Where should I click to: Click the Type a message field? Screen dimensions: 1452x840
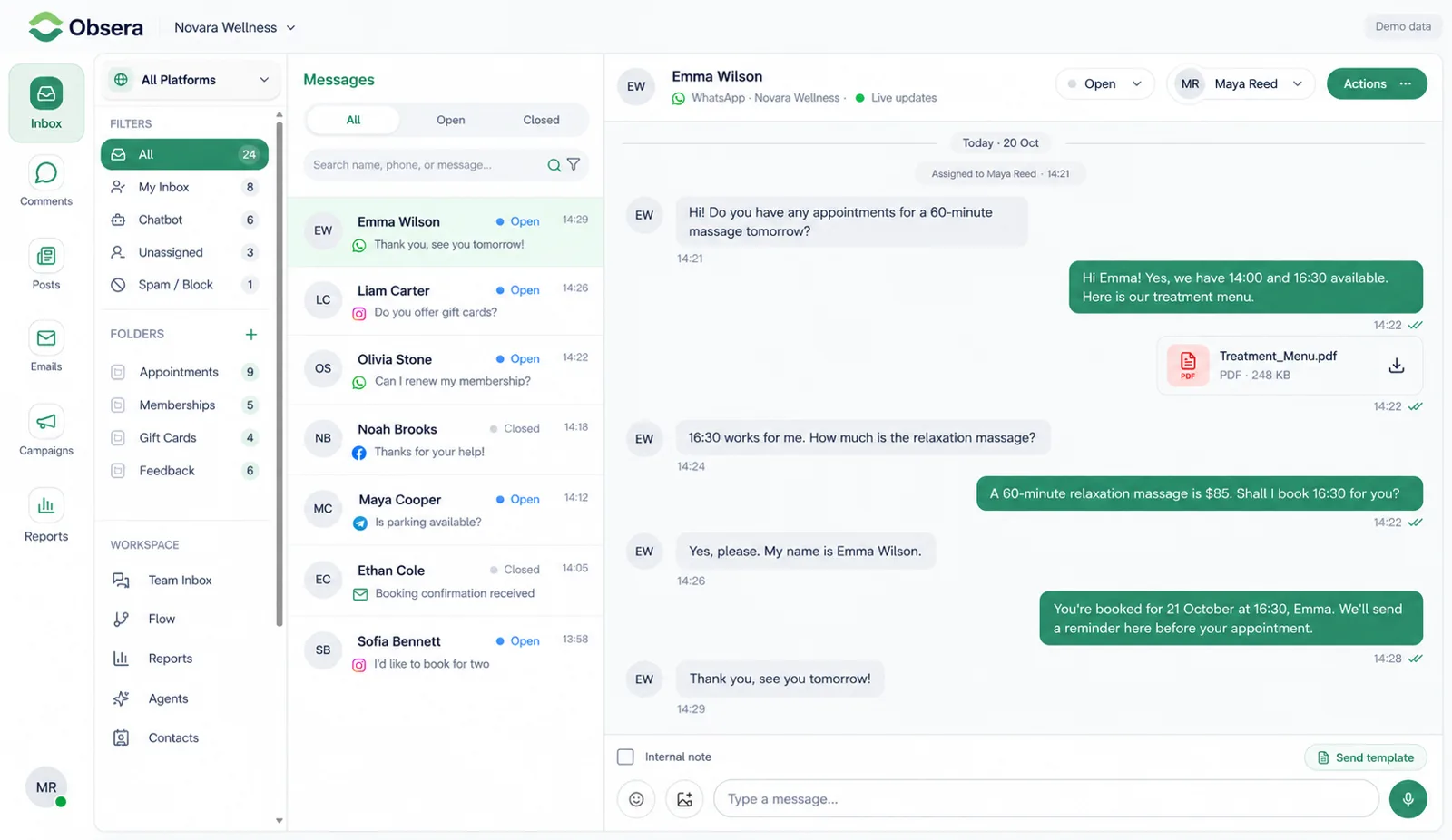1045,799
